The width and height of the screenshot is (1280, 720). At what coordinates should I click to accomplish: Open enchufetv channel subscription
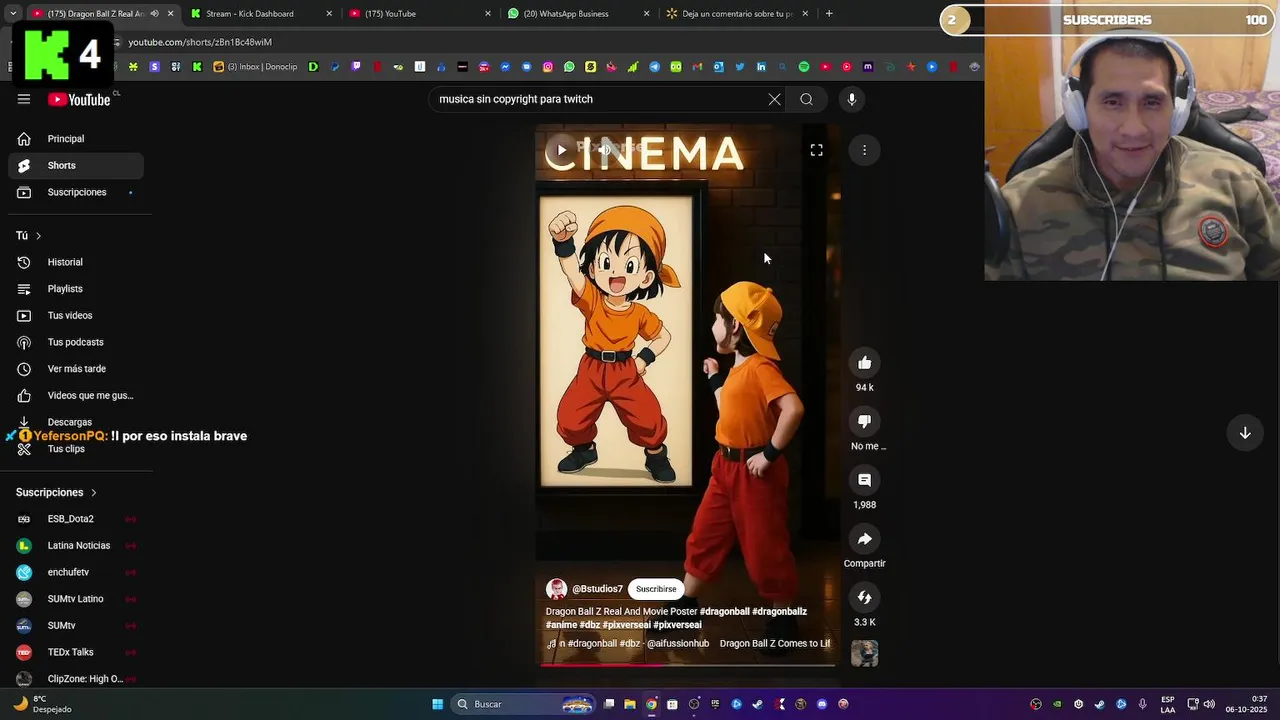coord(76,572)
